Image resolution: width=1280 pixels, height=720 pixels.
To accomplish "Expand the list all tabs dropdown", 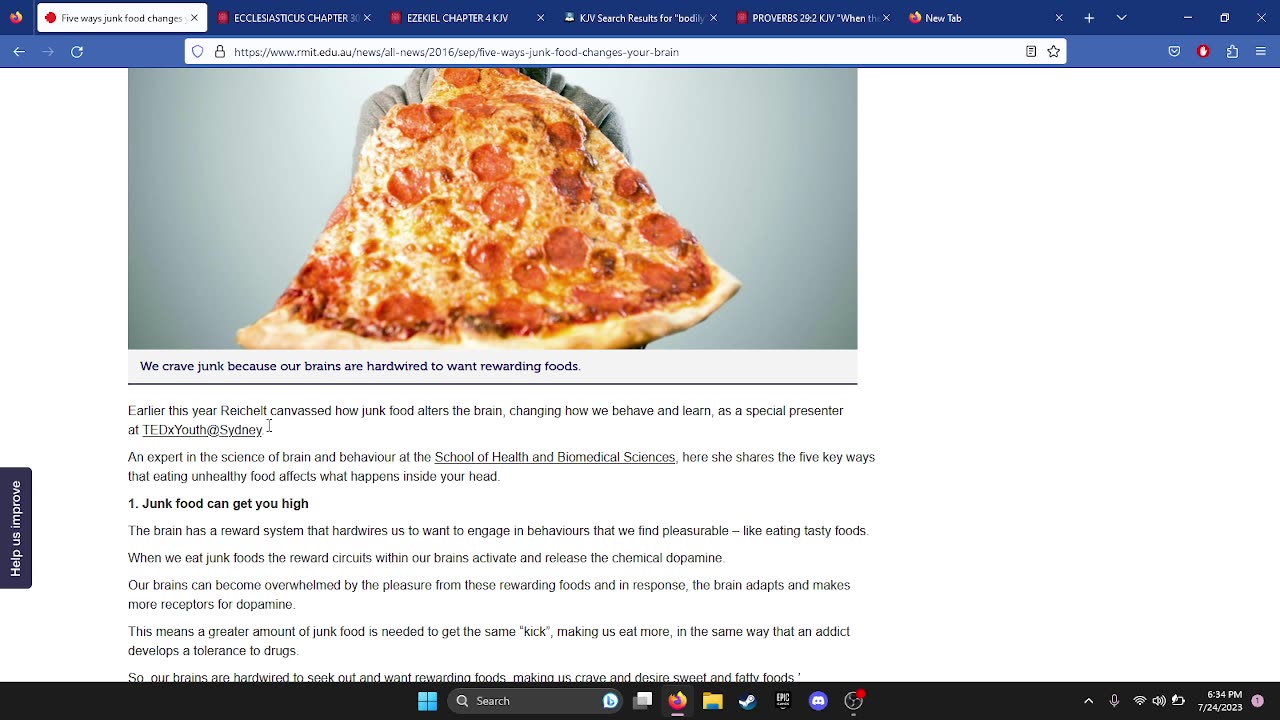I will (x=1121, y=18).
